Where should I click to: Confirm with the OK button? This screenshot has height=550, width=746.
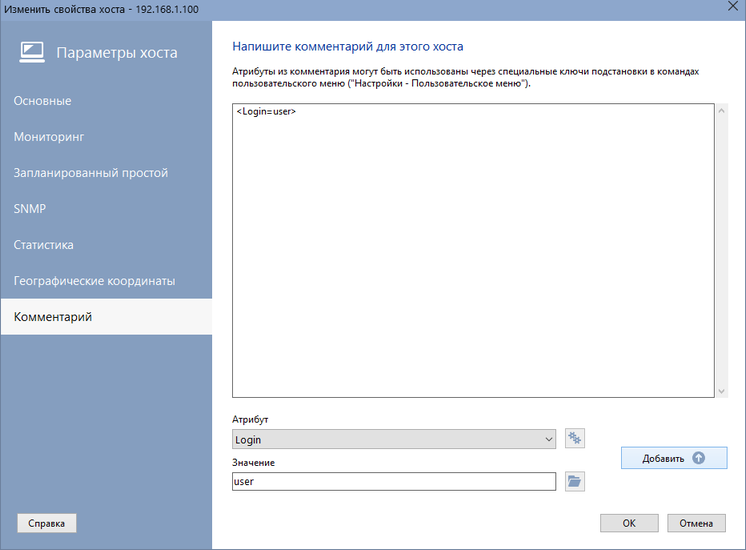629,523
